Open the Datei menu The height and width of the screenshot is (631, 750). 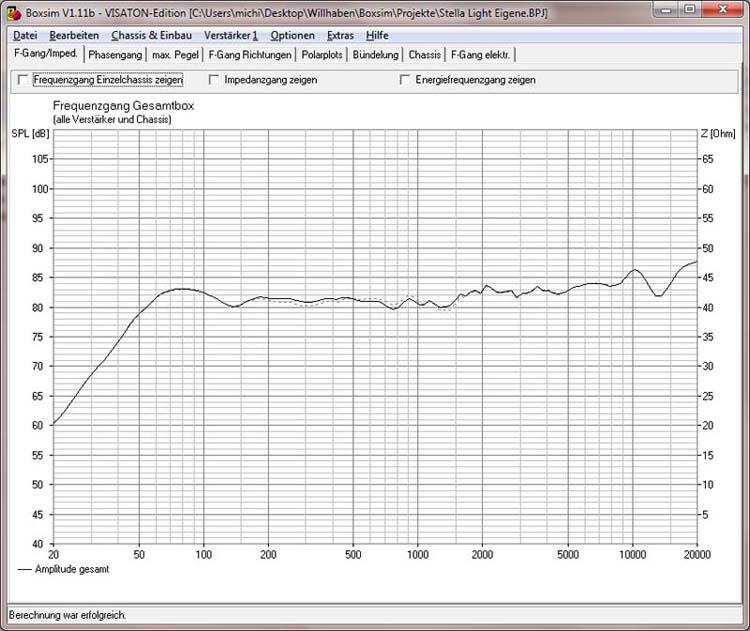(25, 35)
